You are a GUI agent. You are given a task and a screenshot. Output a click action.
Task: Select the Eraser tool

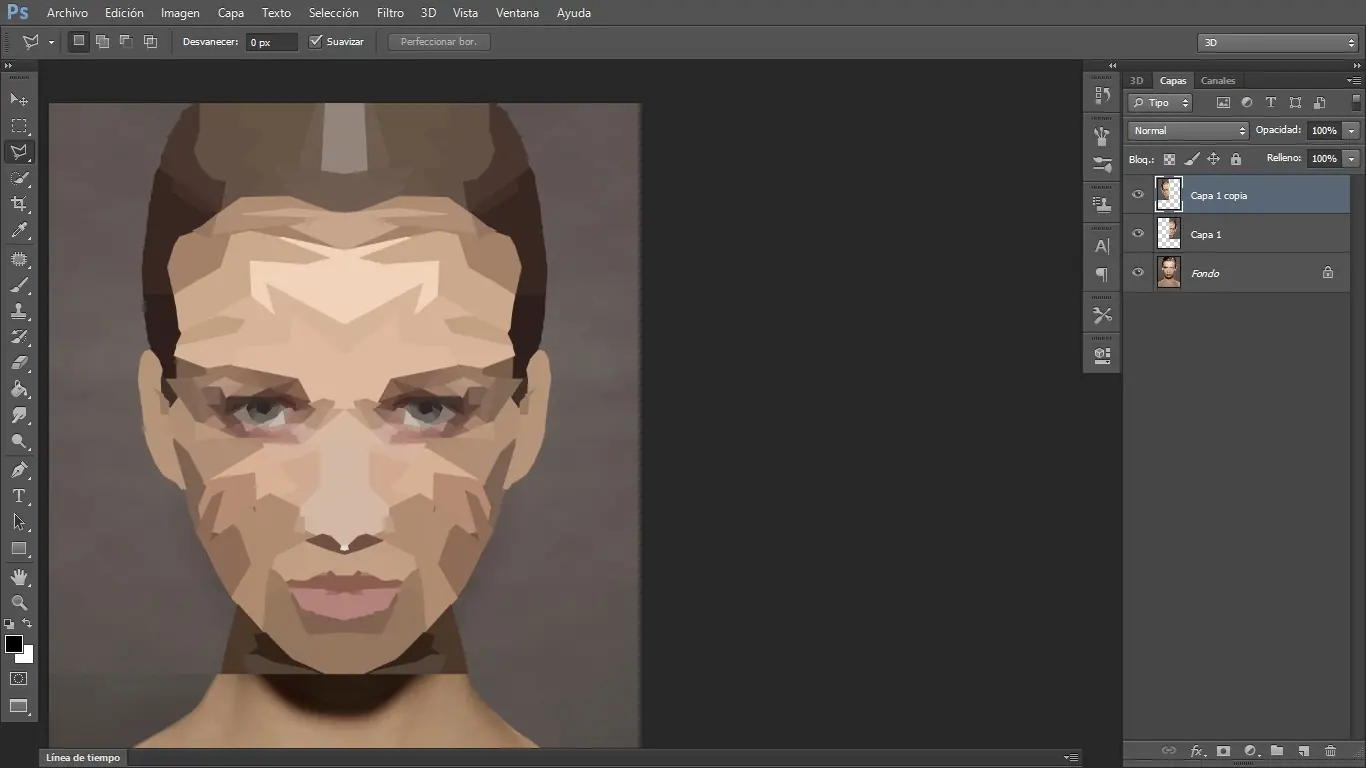[19, 363]
